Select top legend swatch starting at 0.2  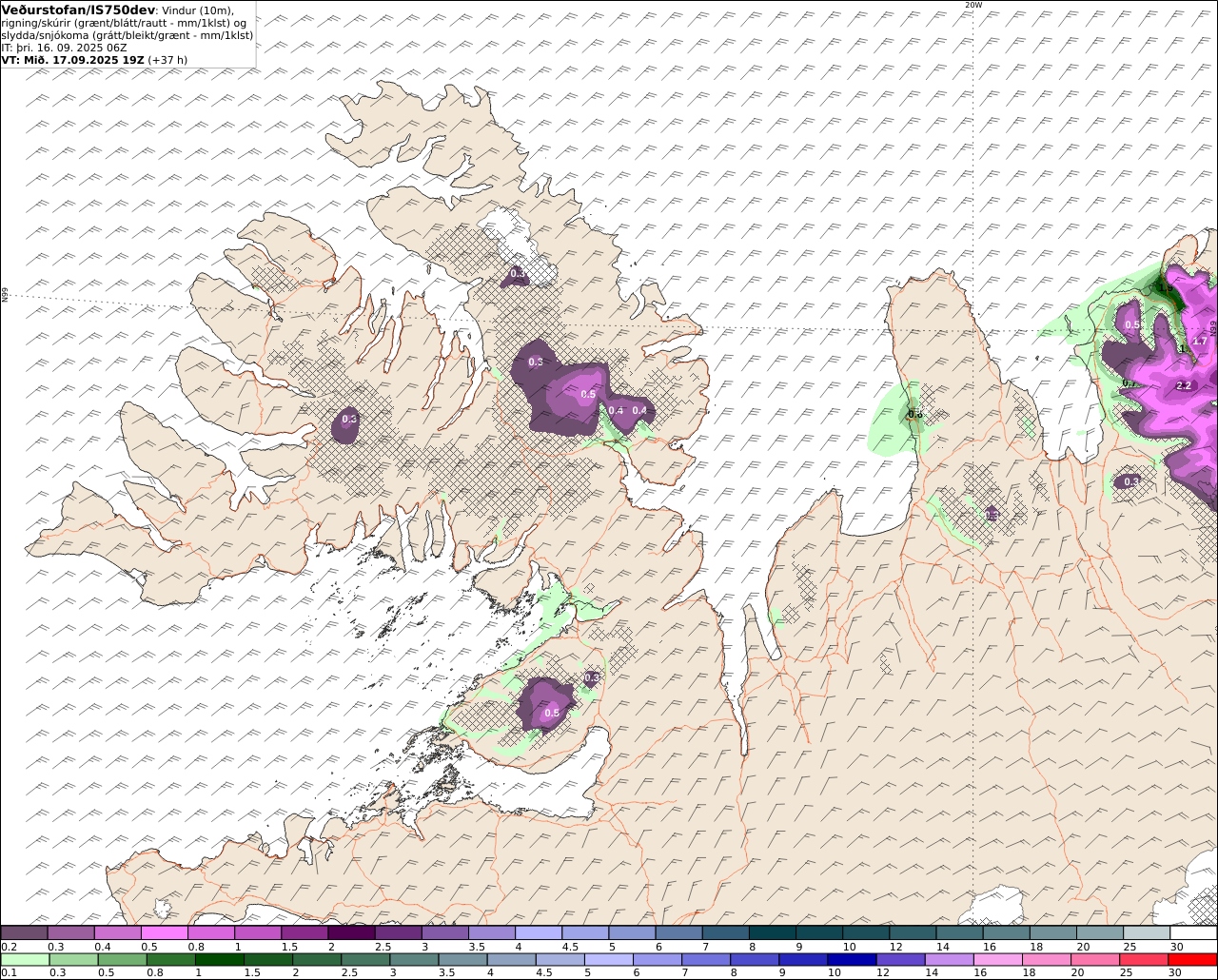pos(24,932)
